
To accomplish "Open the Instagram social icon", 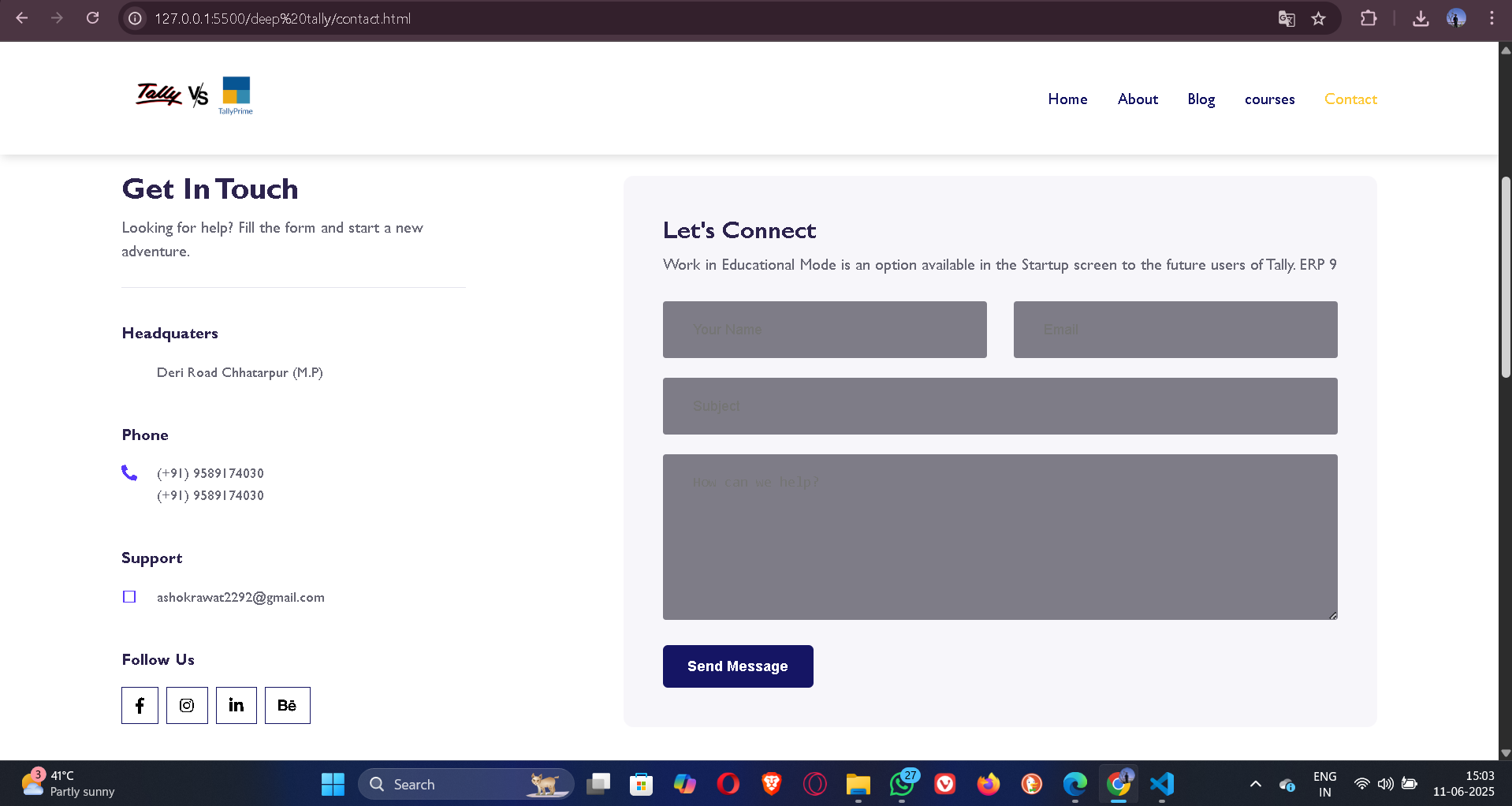I will (187, 705).
